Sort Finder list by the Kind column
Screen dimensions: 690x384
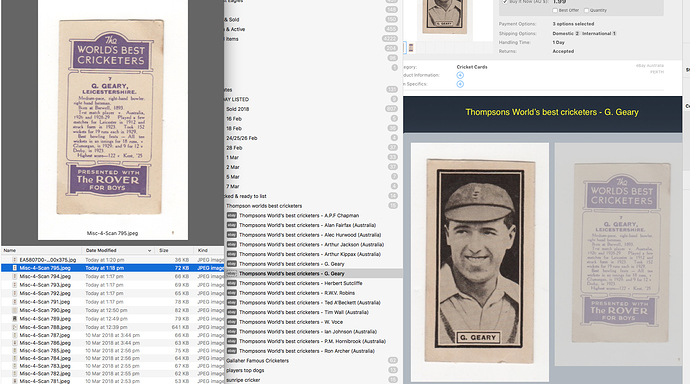pyautogui.click(x=202, y=250)
